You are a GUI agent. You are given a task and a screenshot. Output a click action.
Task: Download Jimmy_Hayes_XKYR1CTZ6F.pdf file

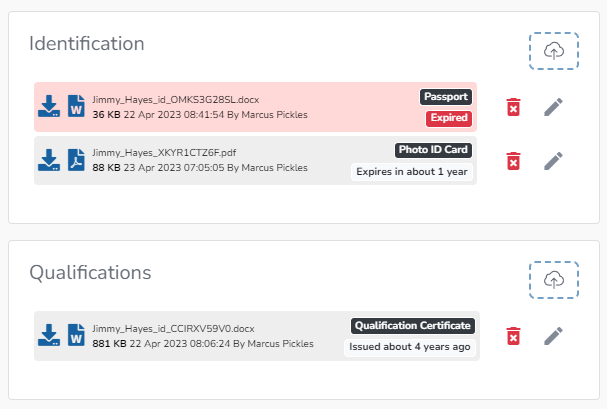pos(49,160)
